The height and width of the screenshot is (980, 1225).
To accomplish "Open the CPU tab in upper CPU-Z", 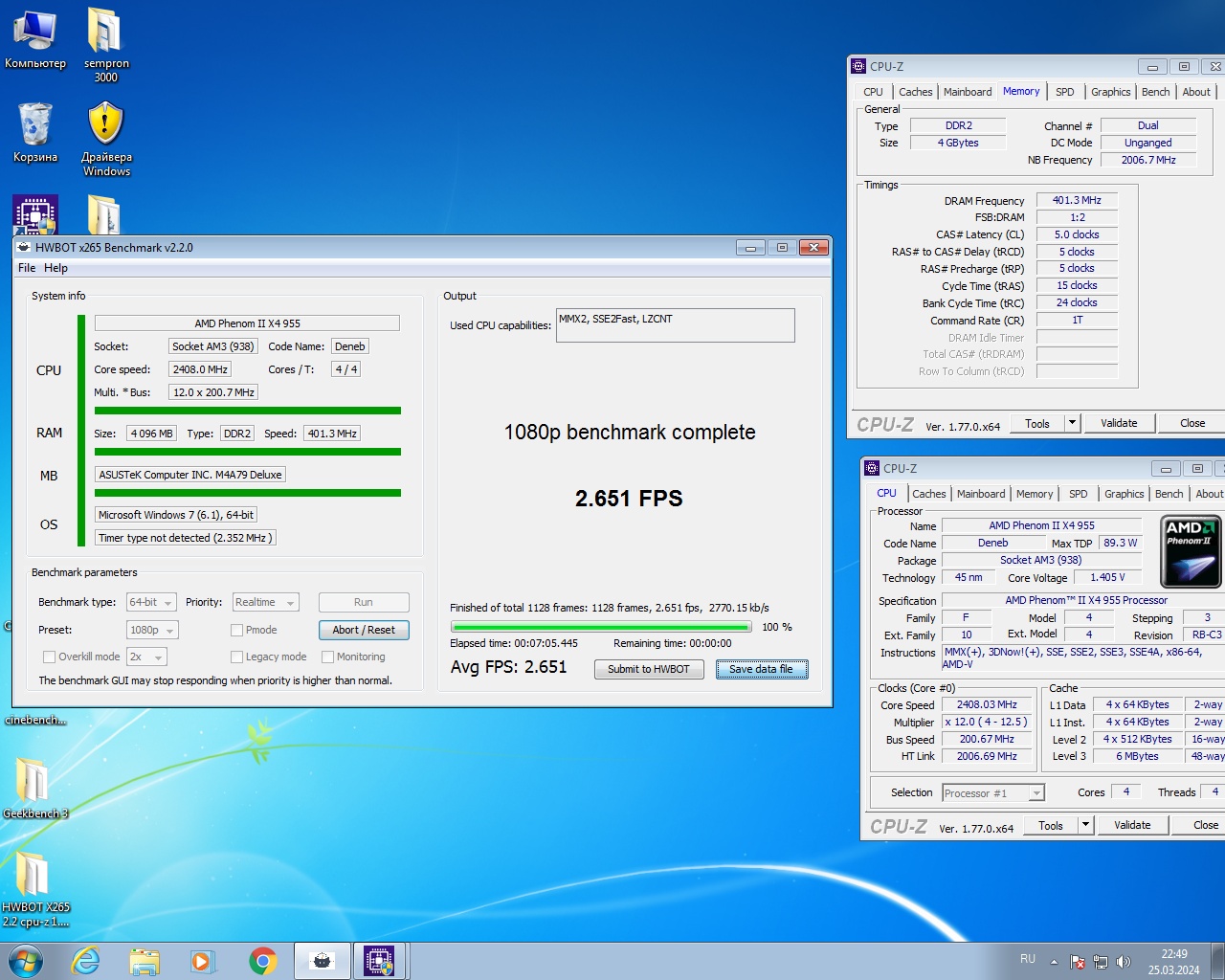I will (x=873, y=92).
